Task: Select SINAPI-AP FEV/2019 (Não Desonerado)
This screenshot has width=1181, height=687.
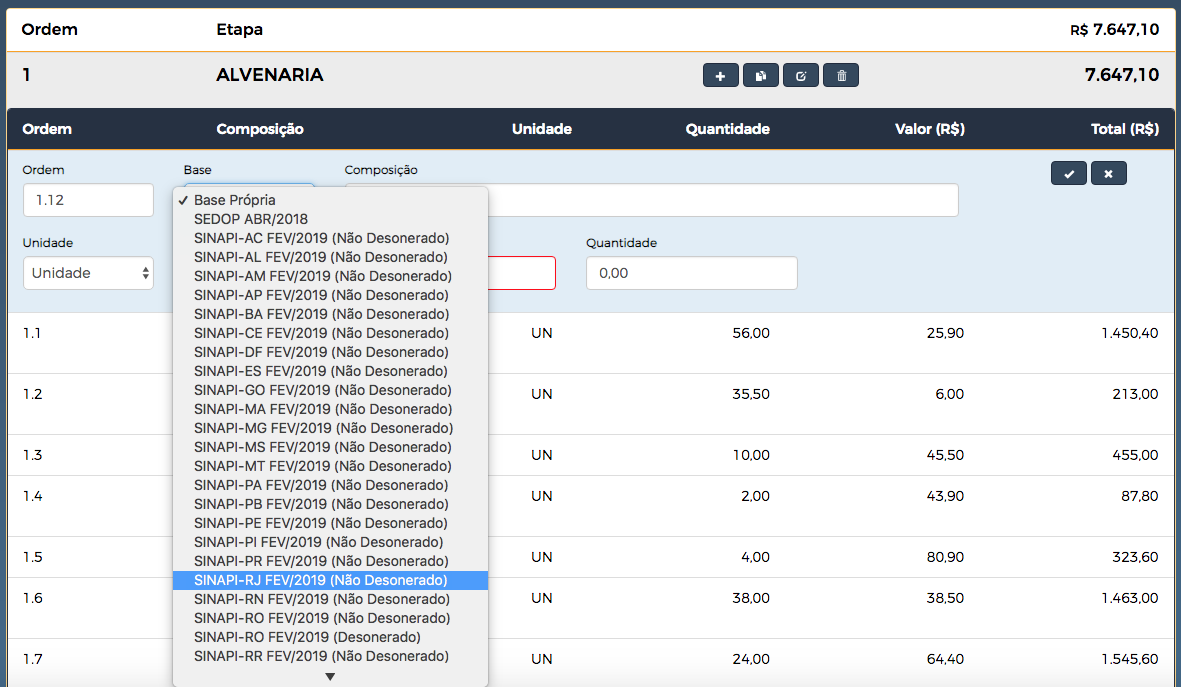Action: click(331, 295)
